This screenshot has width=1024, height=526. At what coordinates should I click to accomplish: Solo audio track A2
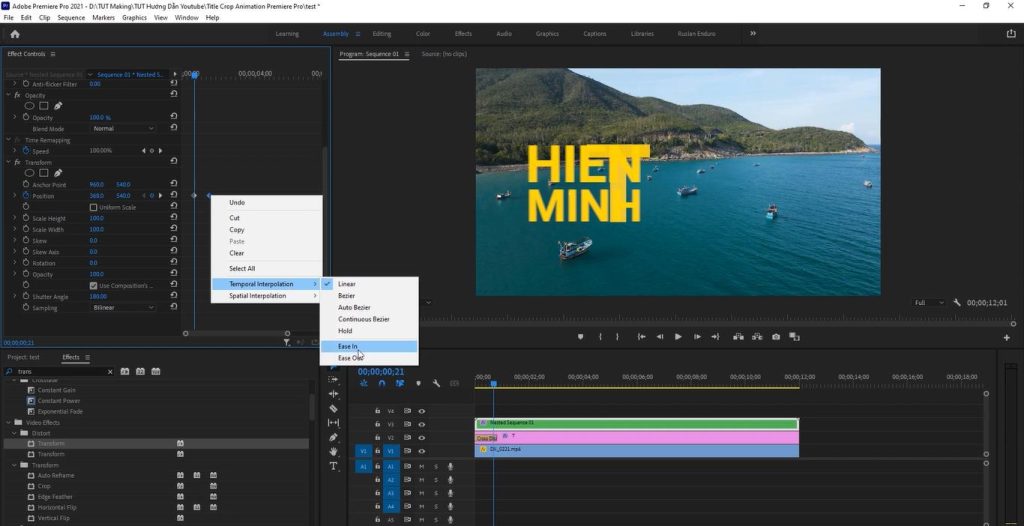coord(436,480)
